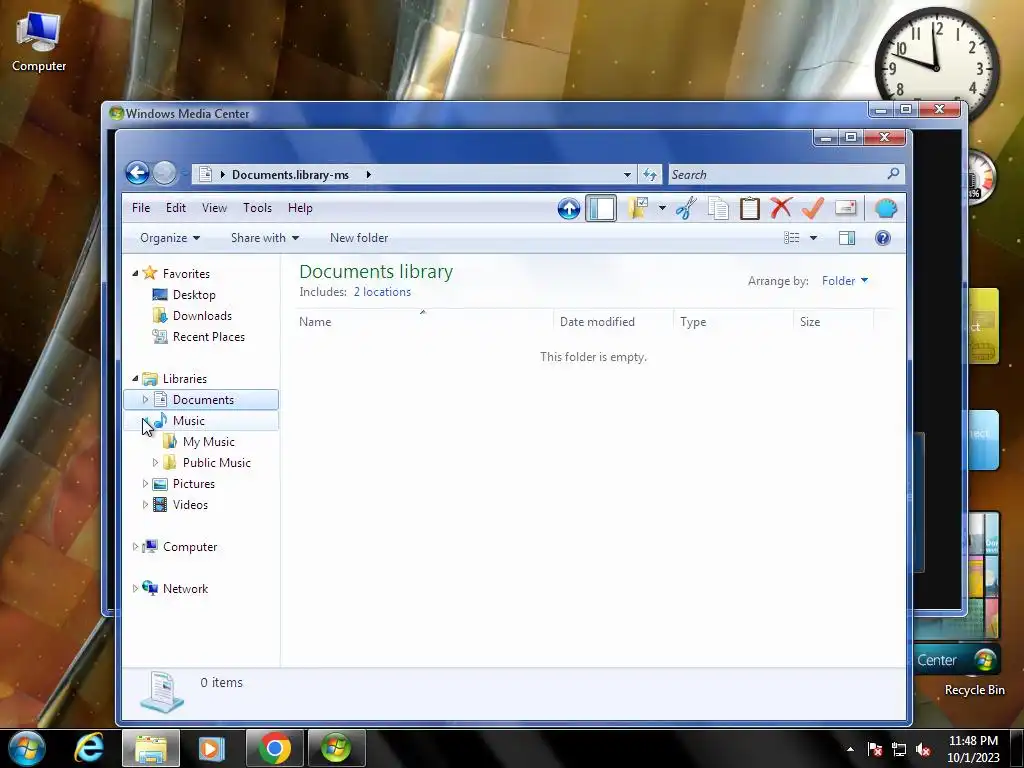This screenshot has width=1024, height=768.
Task: Expand the Public Music folder
Action: pyautogui.click(x=155, y=462)
